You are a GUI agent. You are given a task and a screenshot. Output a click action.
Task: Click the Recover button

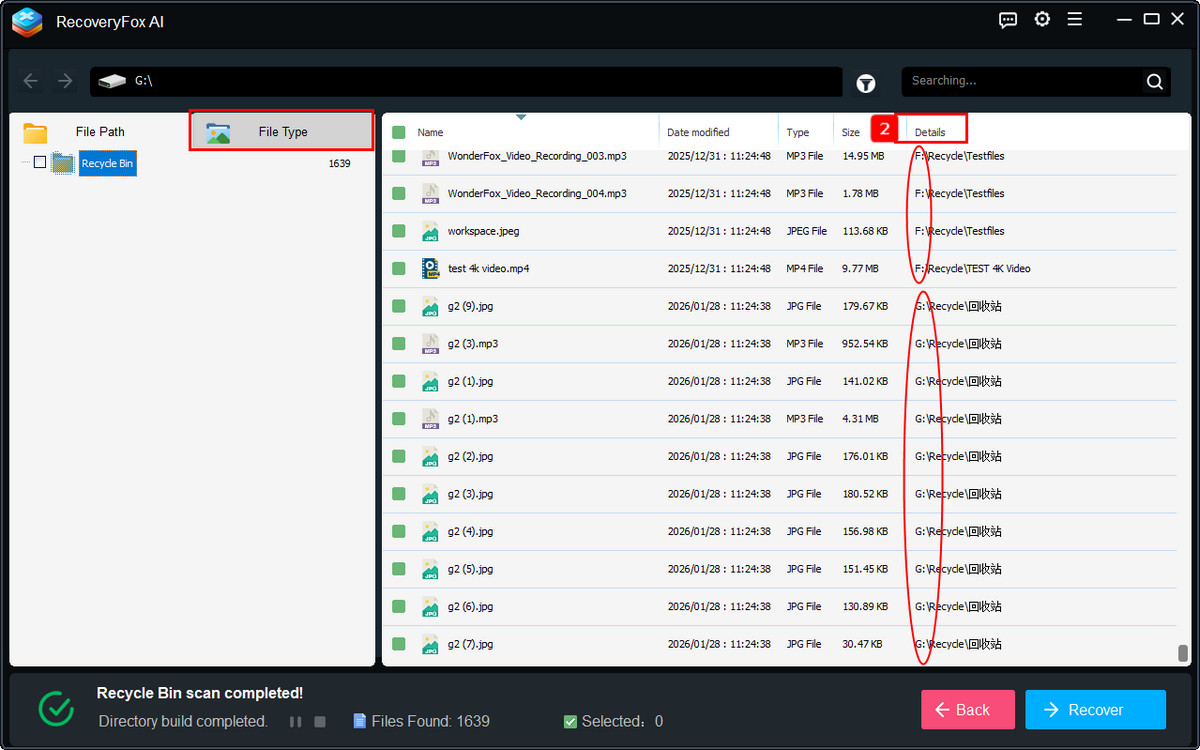tap(1095, 710)
